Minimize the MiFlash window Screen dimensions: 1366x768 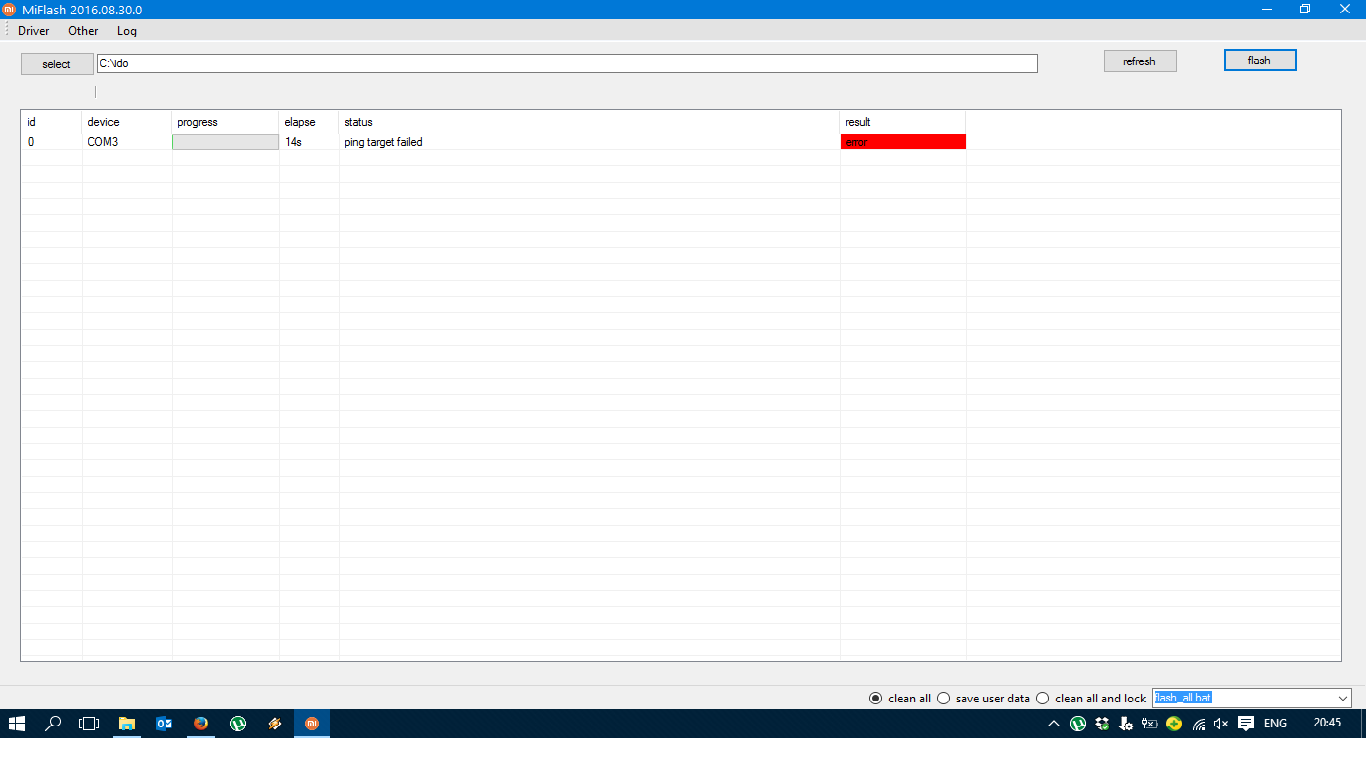tap(1266, 9)
